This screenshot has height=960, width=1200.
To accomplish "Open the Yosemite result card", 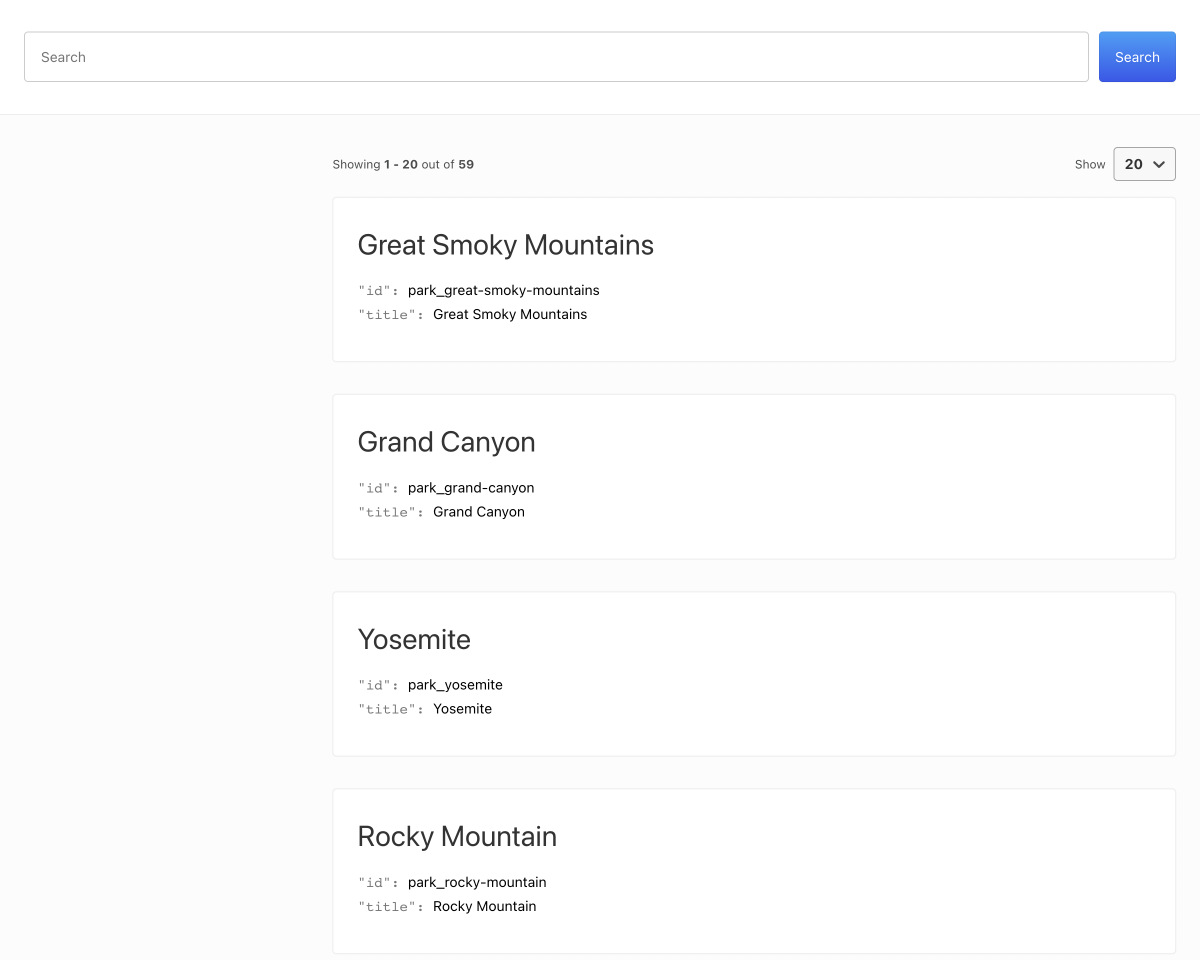I will [753, 673].
